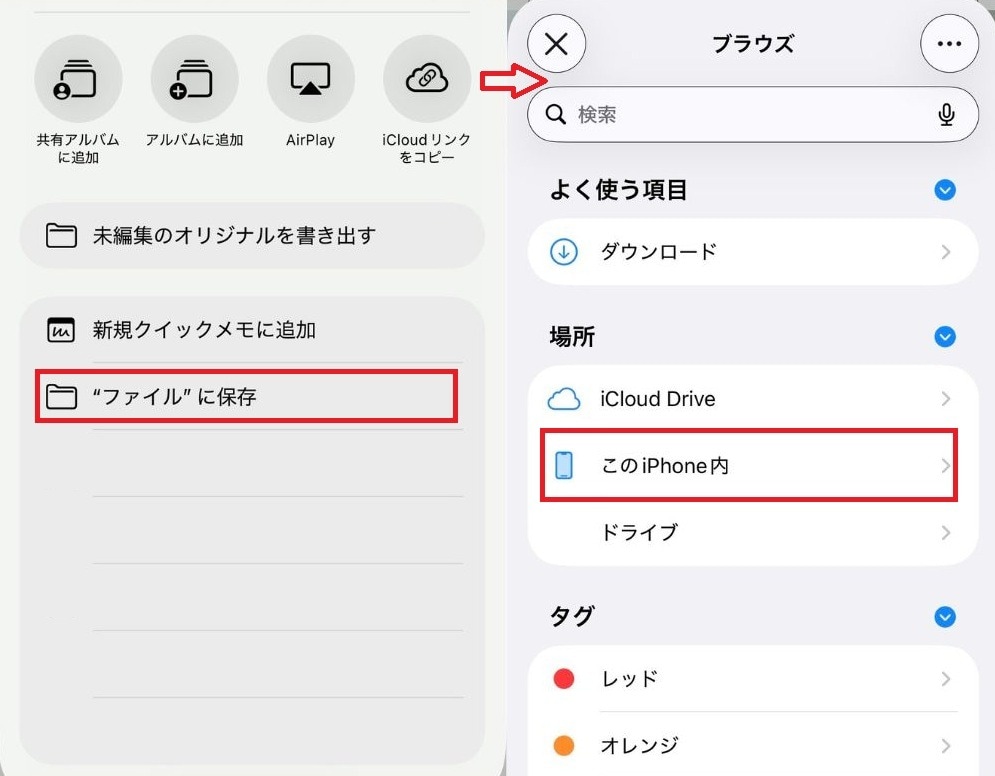Viewport: 995px width, 776px height.
Task: Open the ••• options menu in ブラウズ
Action: 949,43
